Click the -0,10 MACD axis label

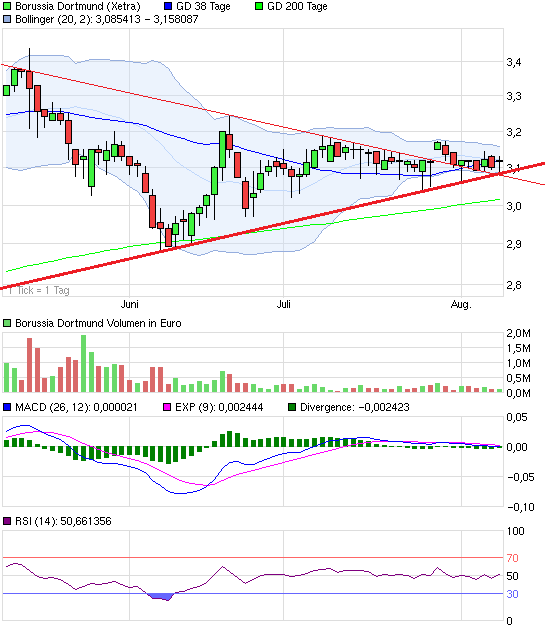(521, 507)
